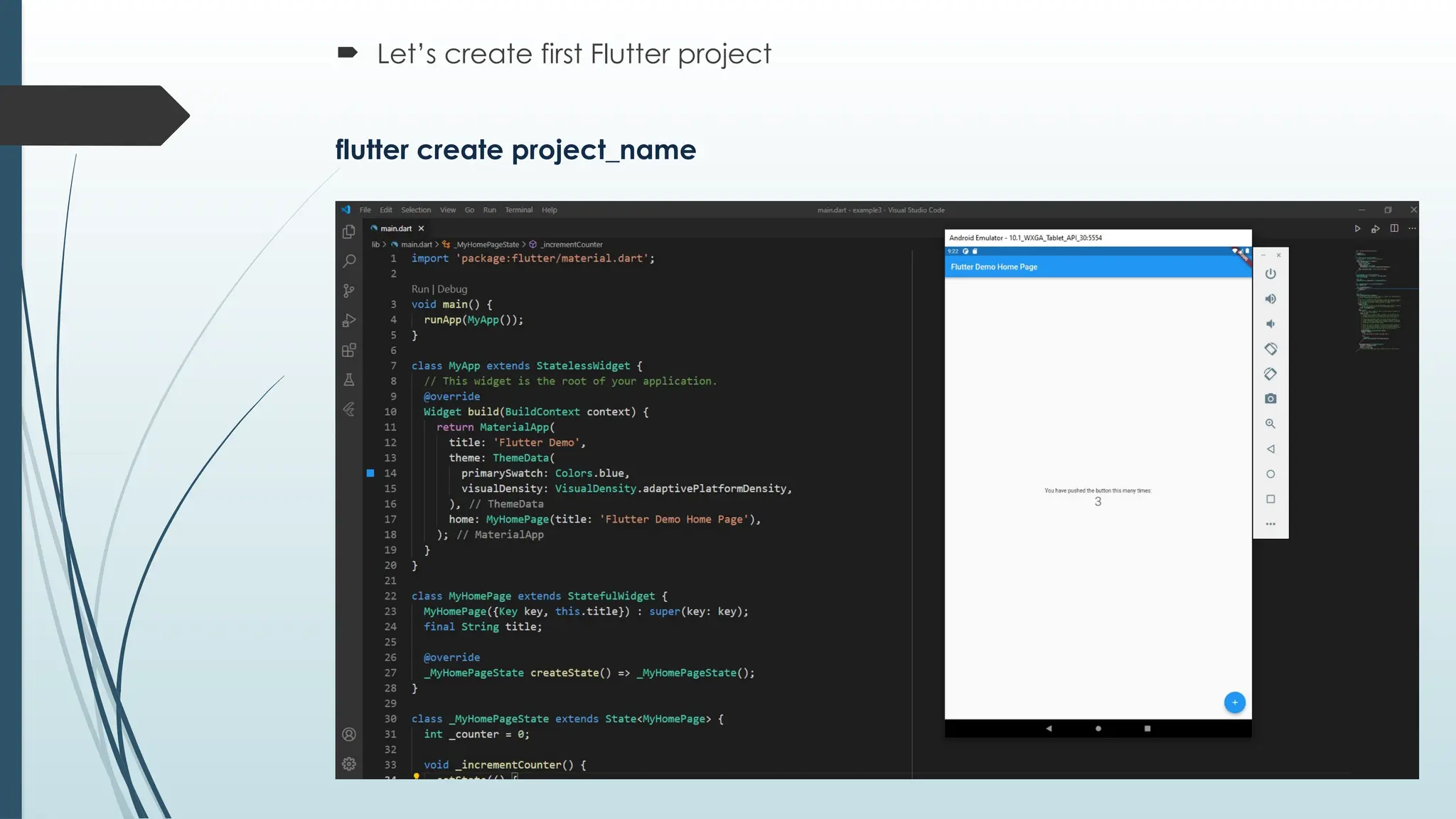Open the Accounts icon in activity bar
This screenshot has height=819, width=1456.
348,734
